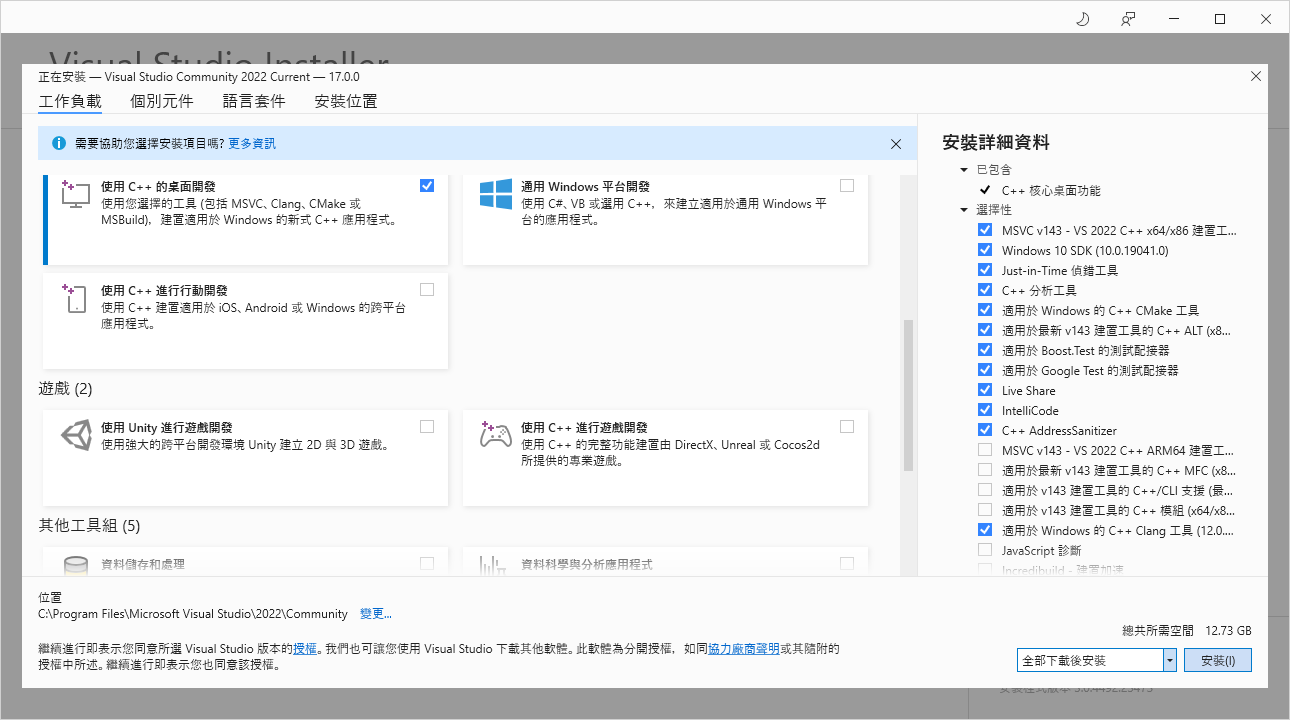This screenshot has width=1290, height=720.
Task: Click the workloads list vertical scrollbar
Action: pos(909,395)
